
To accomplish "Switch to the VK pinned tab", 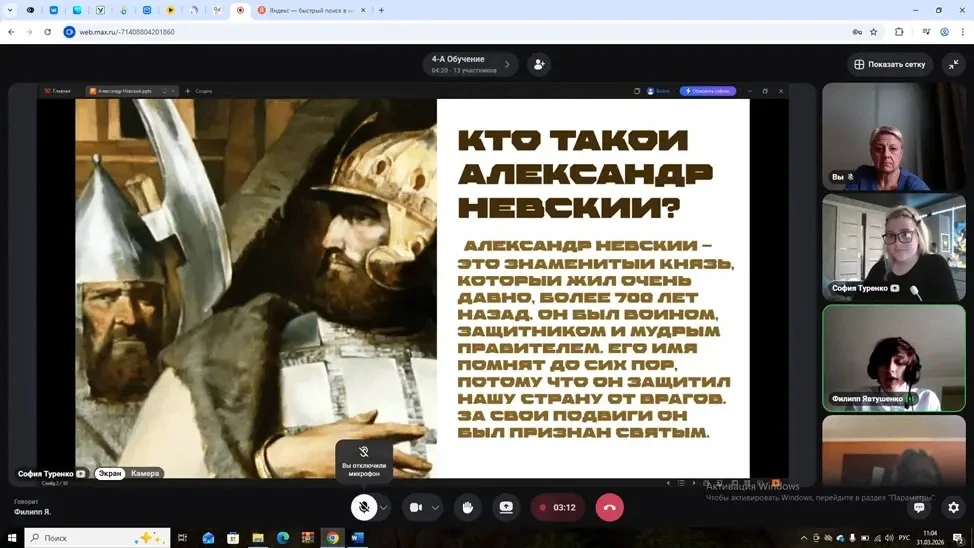I will (x=53, y=11).
